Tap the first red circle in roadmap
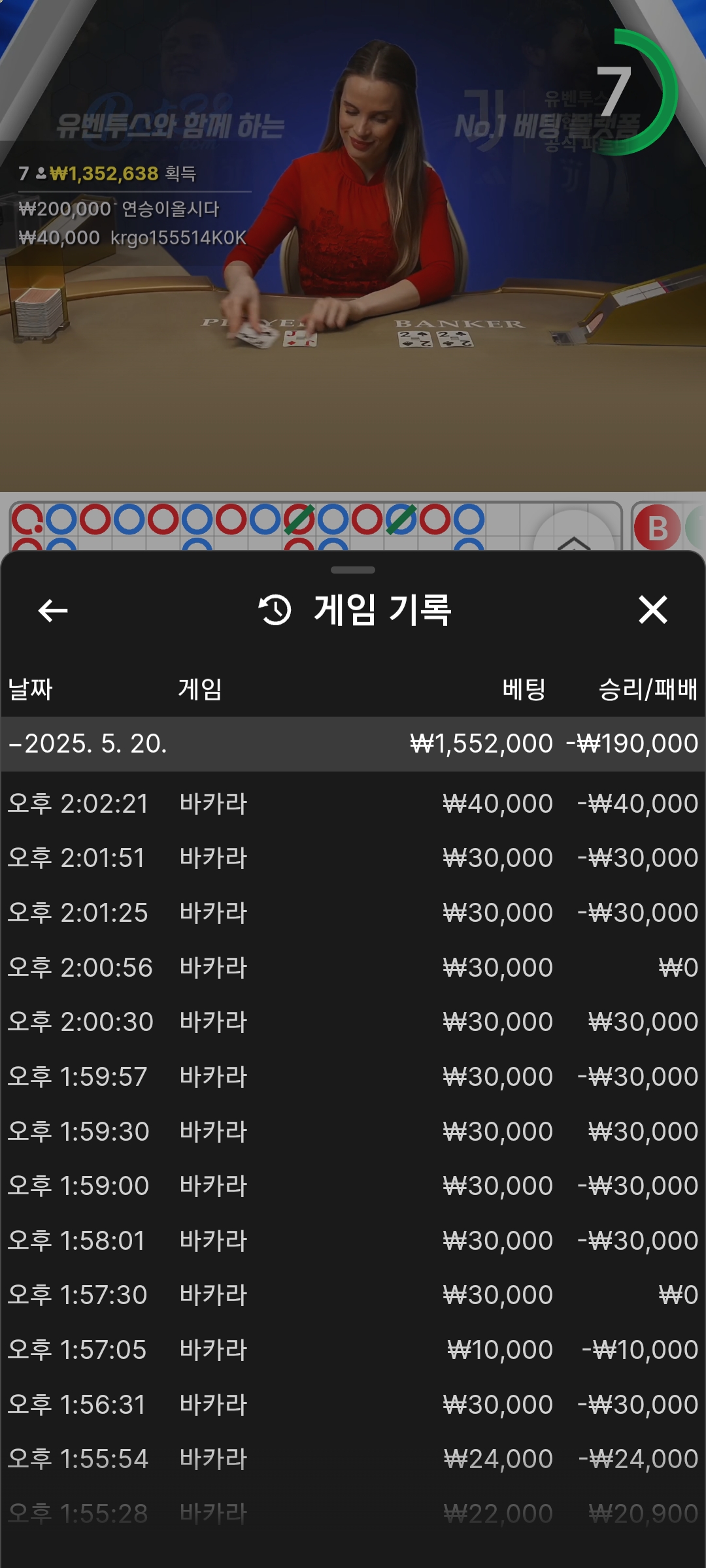 tap(27, 520)
